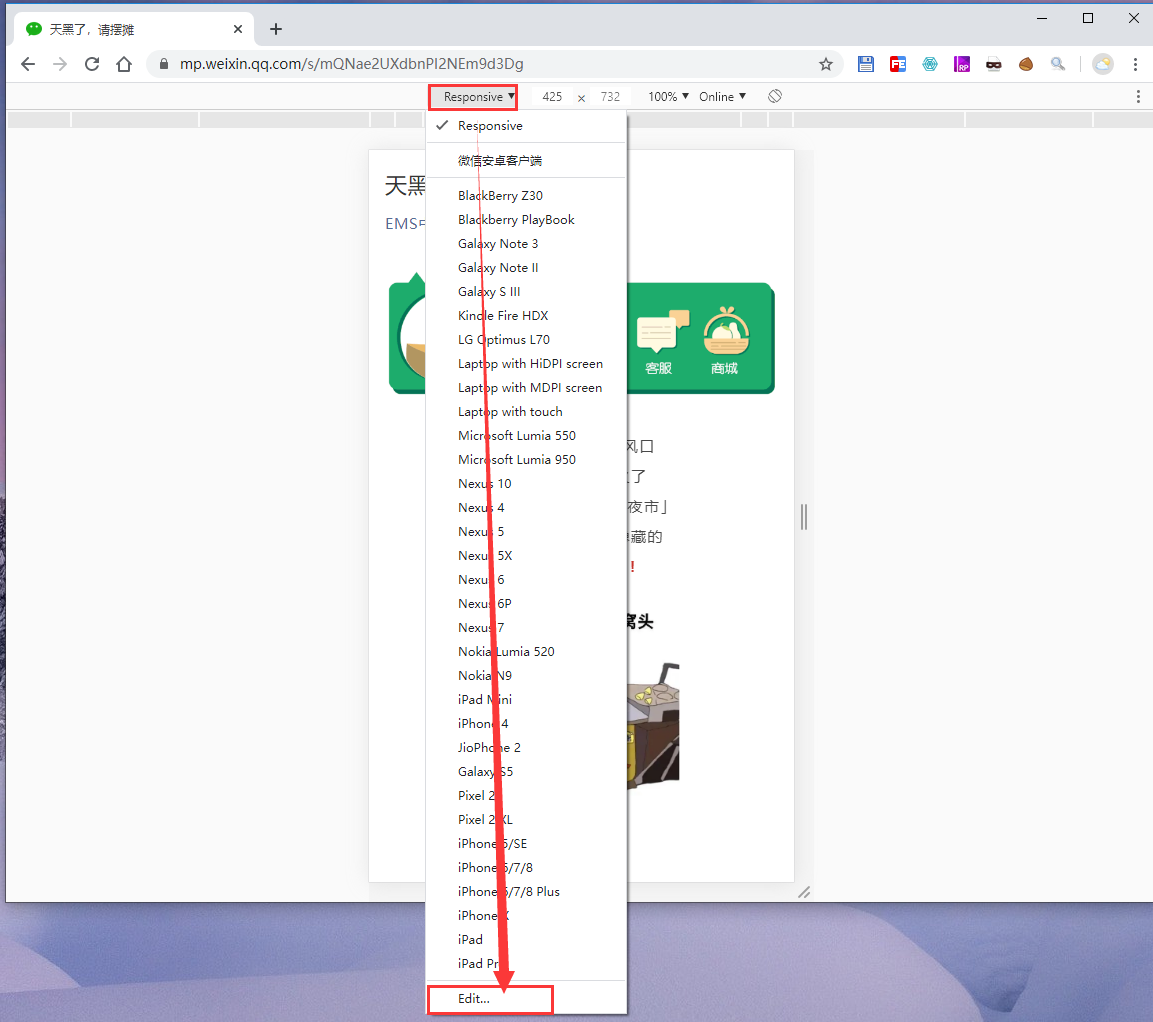
Task: Open a new browser tab
Action: click(276, 29)
